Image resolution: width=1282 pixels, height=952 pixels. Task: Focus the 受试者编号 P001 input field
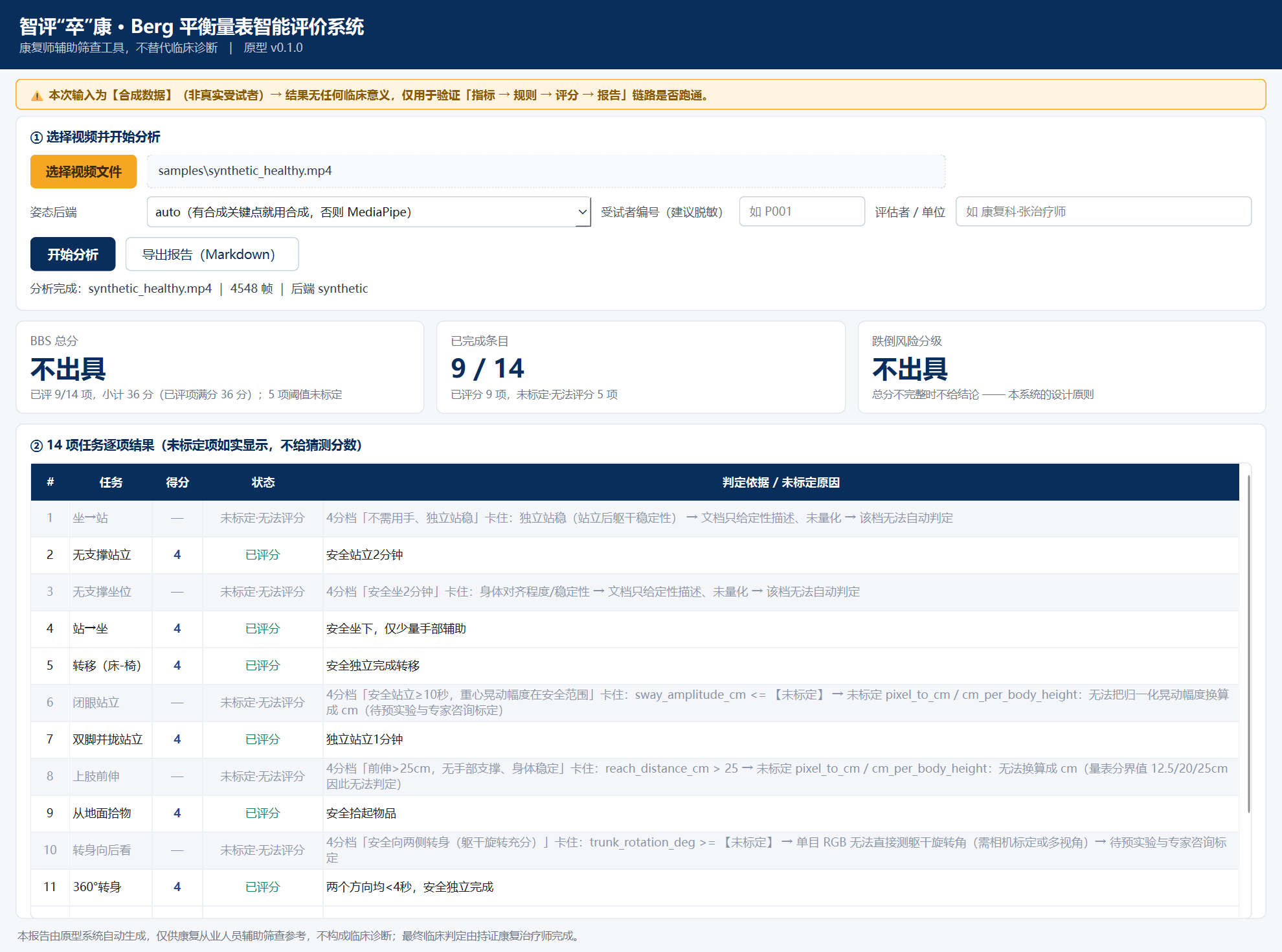(802, 211)
